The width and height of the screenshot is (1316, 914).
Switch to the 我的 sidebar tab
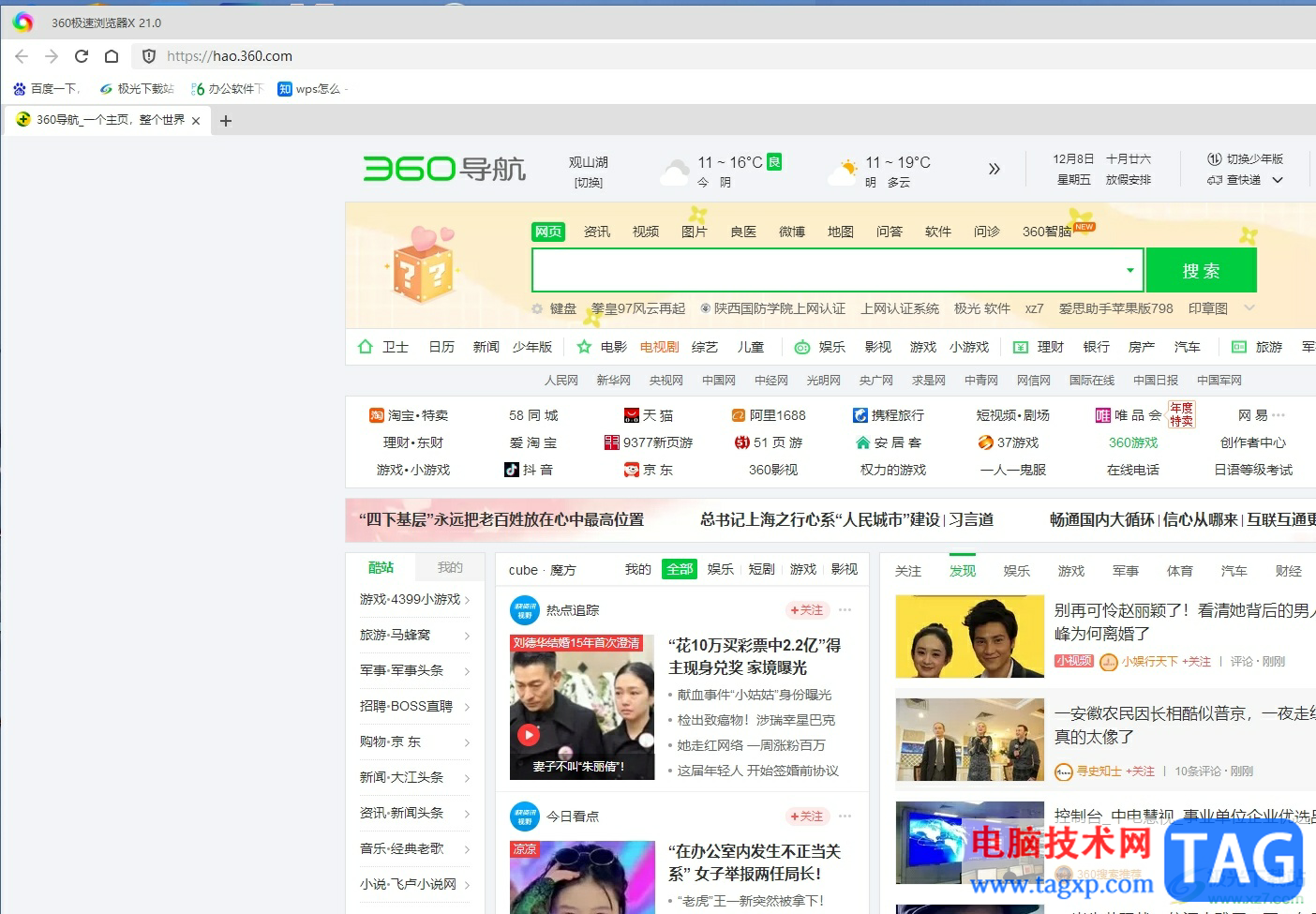click(x=450, y=568)
